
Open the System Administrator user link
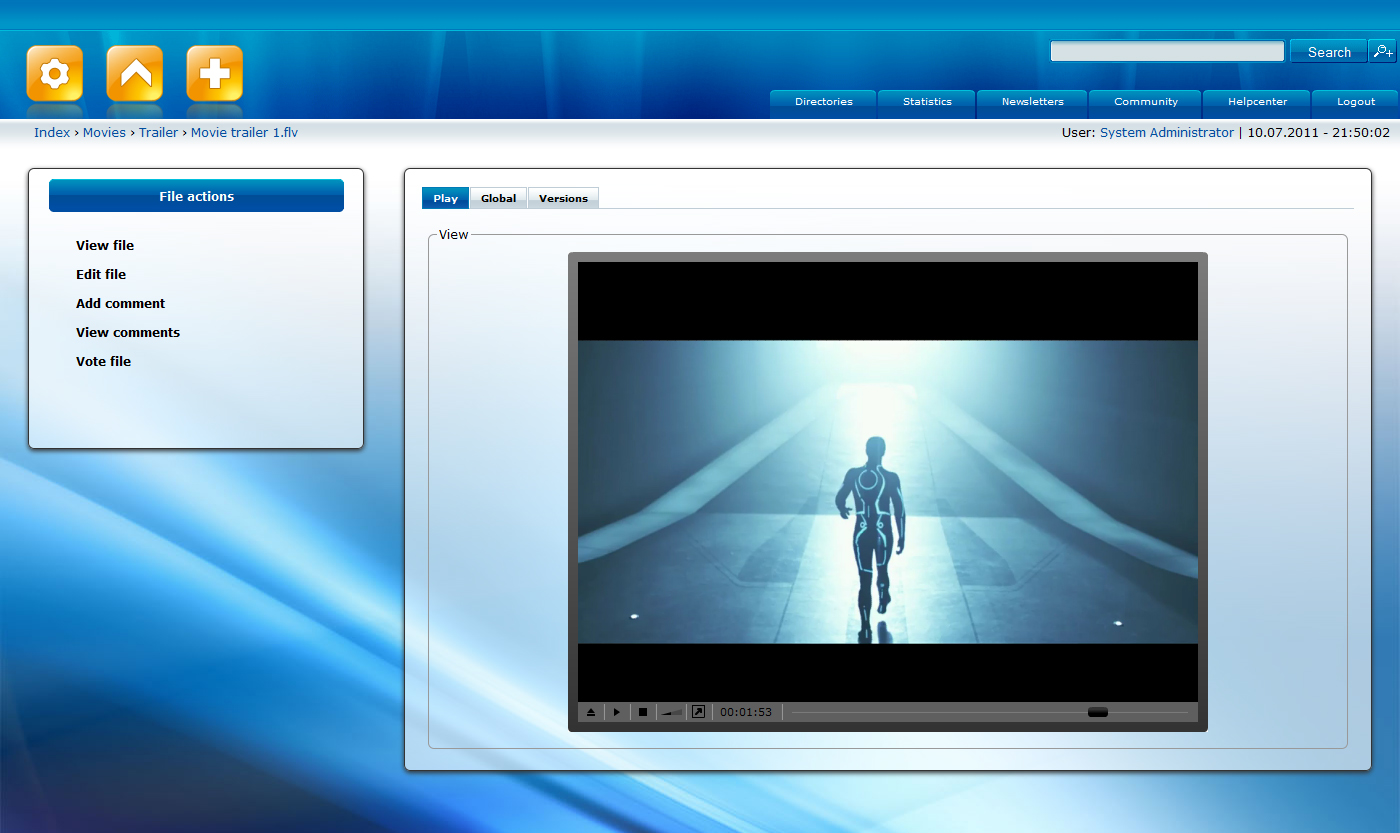[1167, 132]
